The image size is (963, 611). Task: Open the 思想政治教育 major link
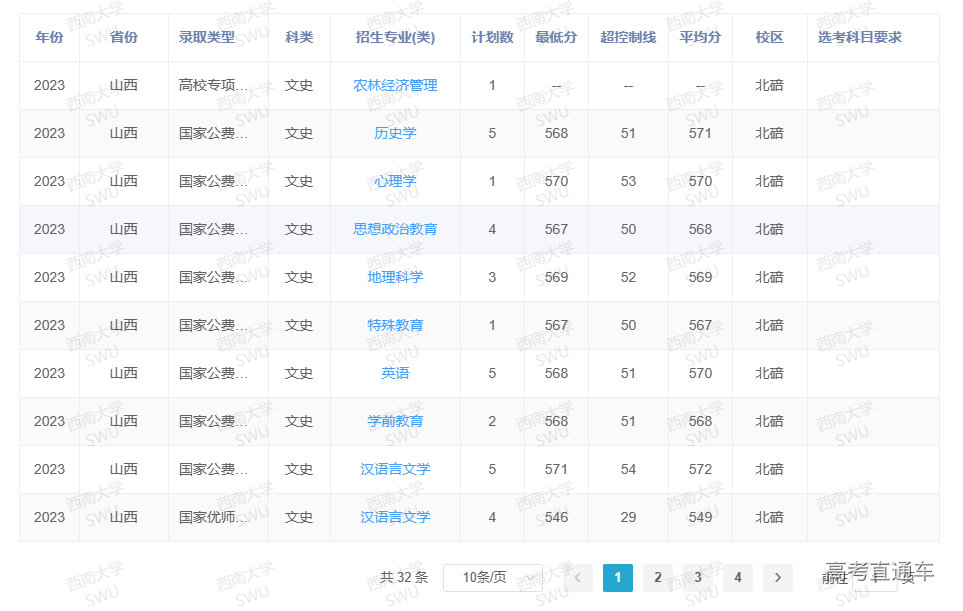coord(395,230)
